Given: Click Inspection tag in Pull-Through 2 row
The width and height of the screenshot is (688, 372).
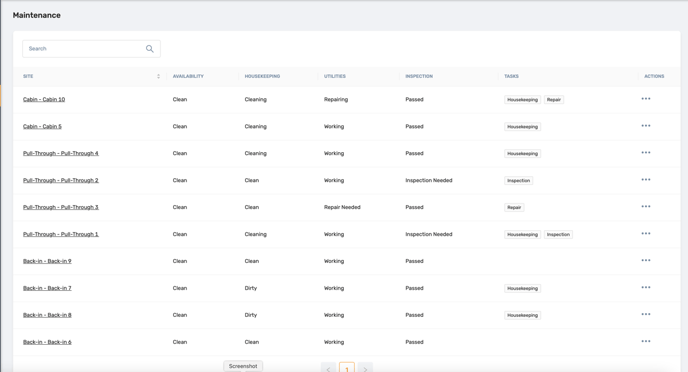Looking at the screenshot, I should tap(519, 181).
